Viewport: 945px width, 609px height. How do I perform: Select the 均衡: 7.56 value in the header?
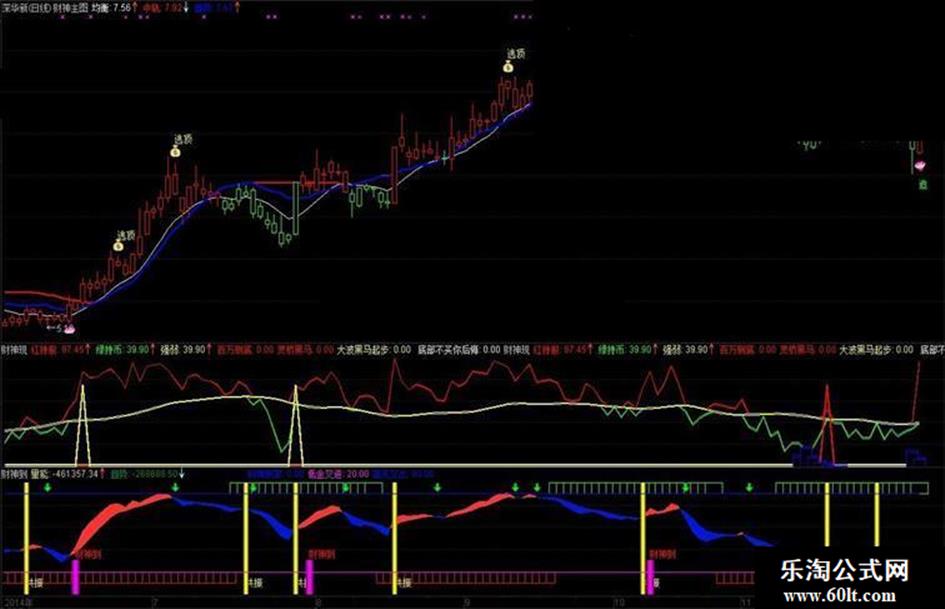tap(113, 8)
